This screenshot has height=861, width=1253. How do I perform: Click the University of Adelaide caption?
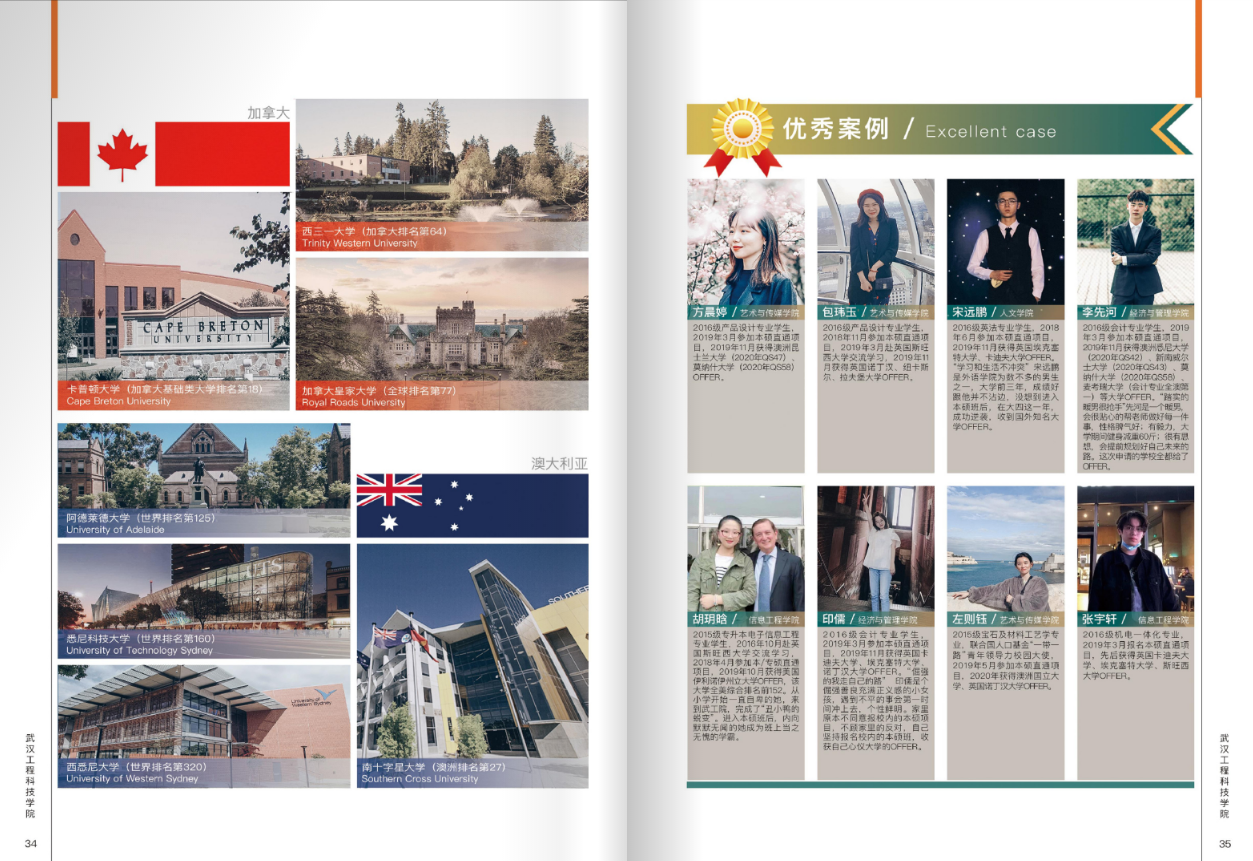click(x=115, y=530)
